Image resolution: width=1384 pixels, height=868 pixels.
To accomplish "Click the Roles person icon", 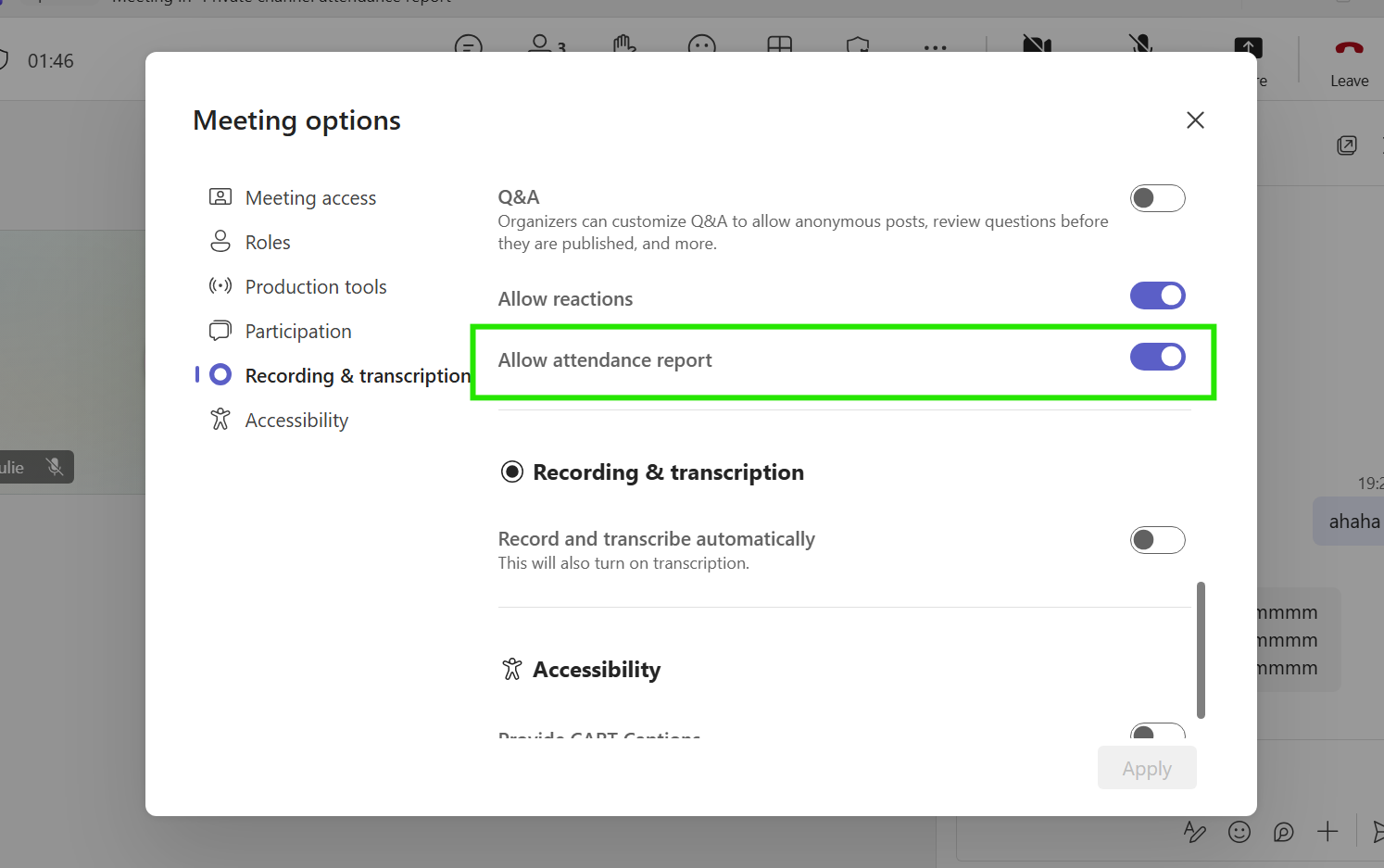I will coord(220,241).
